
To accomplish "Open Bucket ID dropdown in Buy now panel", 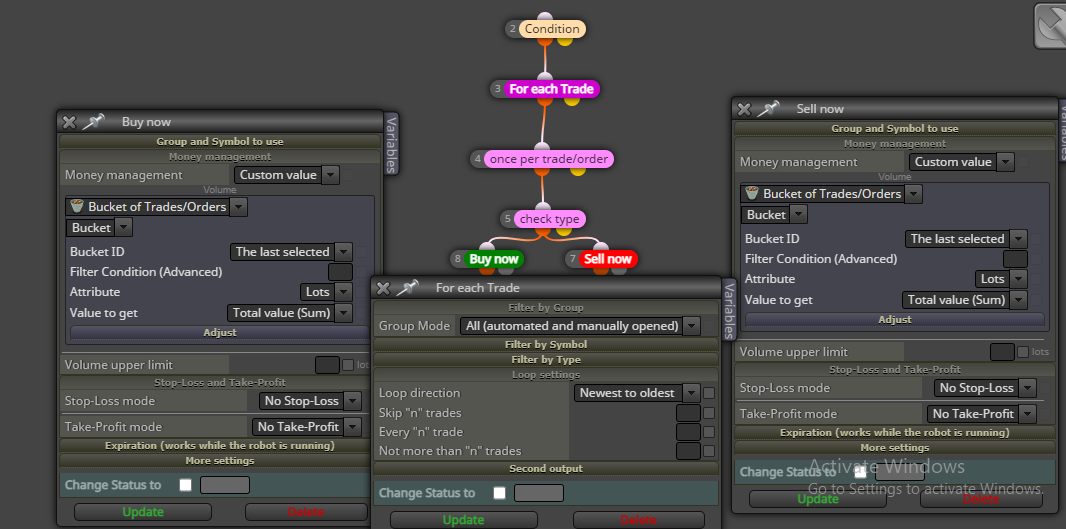I will tap(291, 252).
